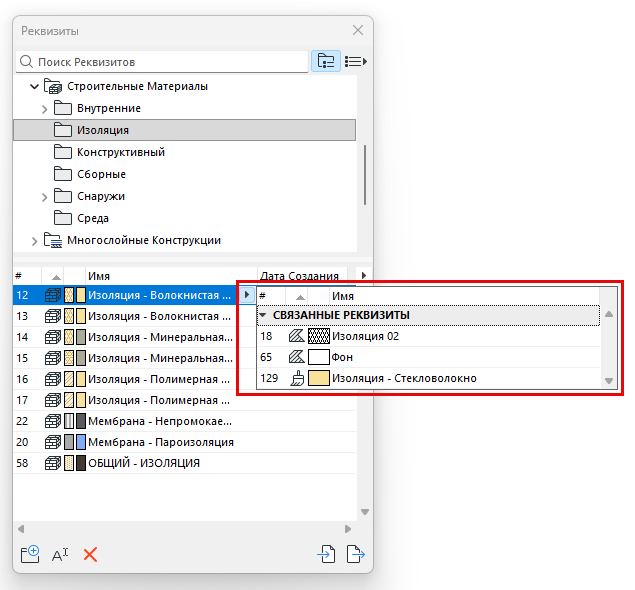Click building material icon on row 22
635x590 pixels.
(53, 422)
